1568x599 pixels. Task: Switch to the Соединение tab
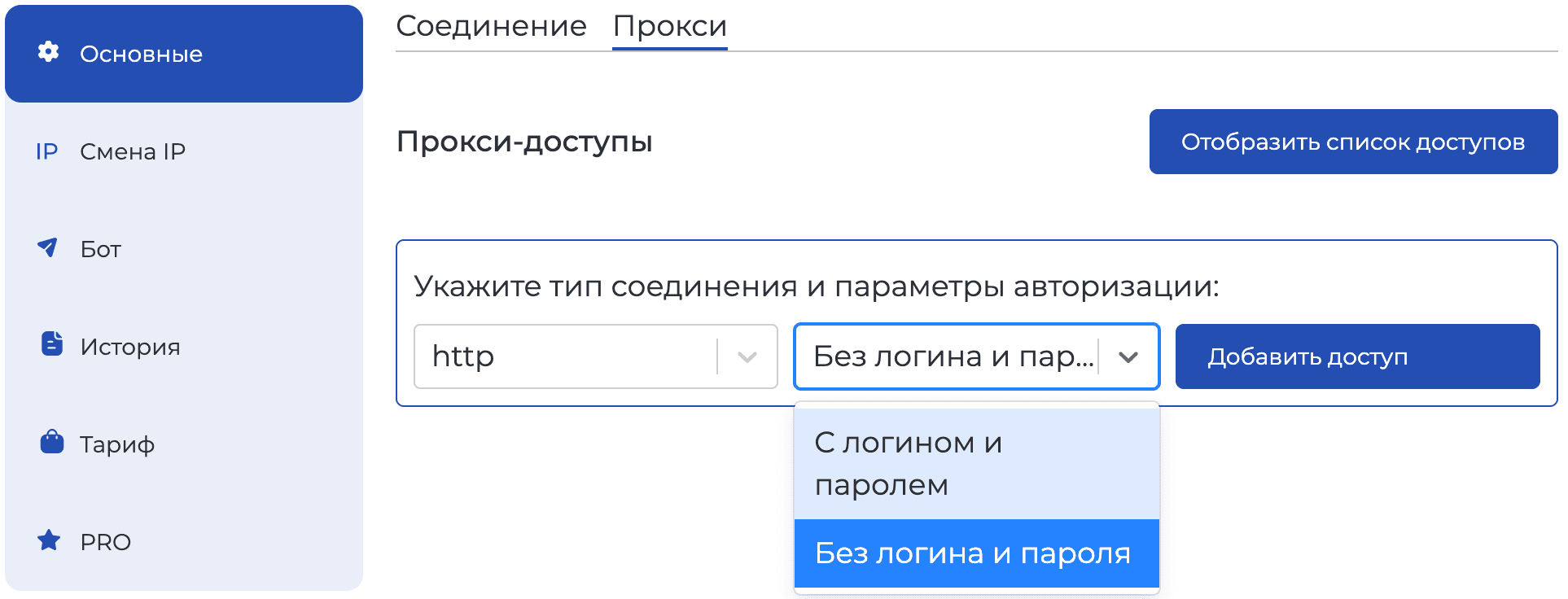(x=491, y=26)
